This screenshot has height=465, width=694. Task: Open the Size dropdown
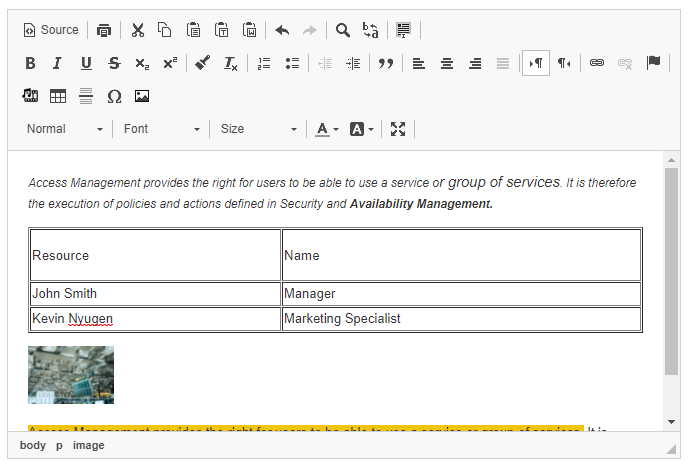pos(258,129)
